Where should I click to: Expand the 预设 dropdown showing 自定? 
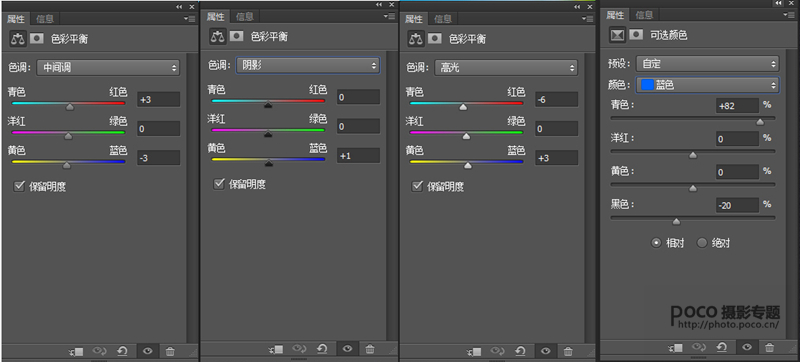point(708,64)
